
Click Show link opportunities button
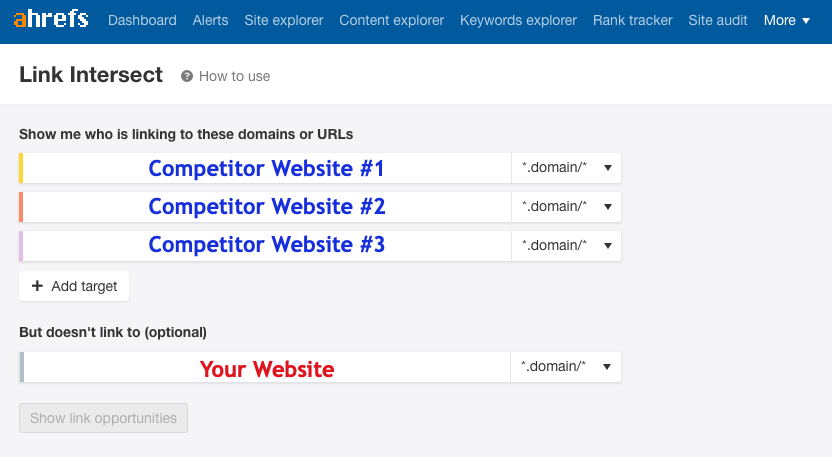tap(103, 418)
